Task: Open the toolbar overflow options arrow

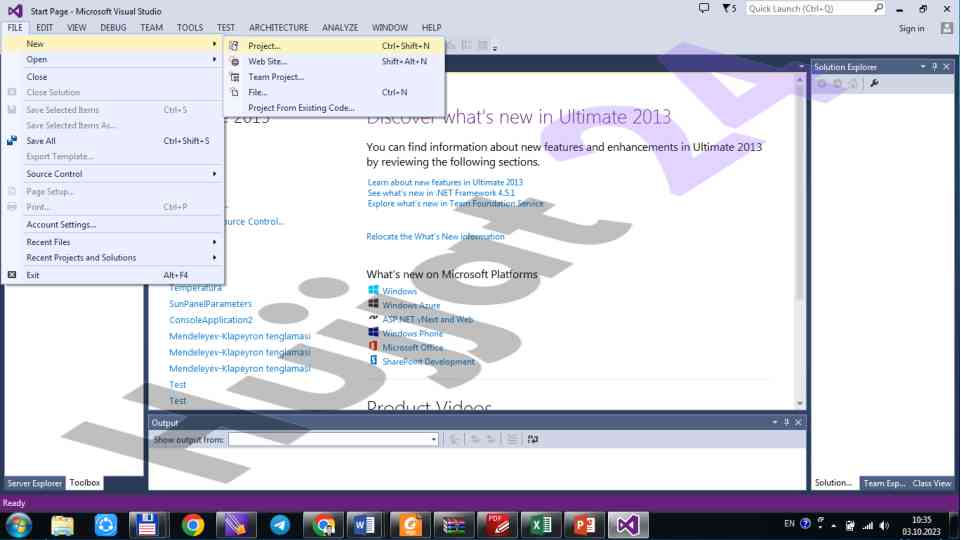Action: click(x=495, y=47)
